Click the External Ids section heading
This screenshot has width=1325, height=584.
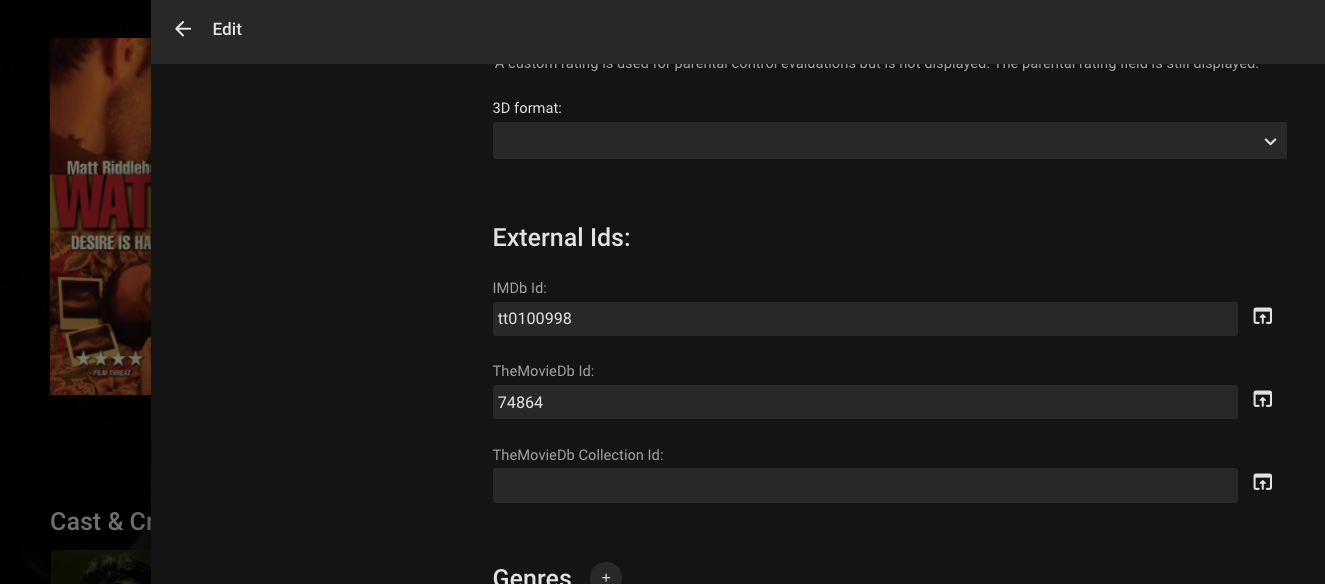[x=561, y=238]
